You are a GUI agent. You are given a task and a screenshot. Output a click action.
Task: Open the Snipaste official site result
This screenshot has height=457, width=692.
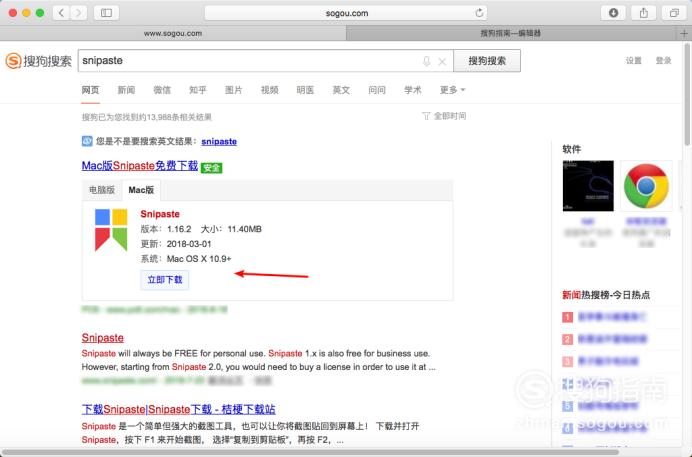[102, 338]
